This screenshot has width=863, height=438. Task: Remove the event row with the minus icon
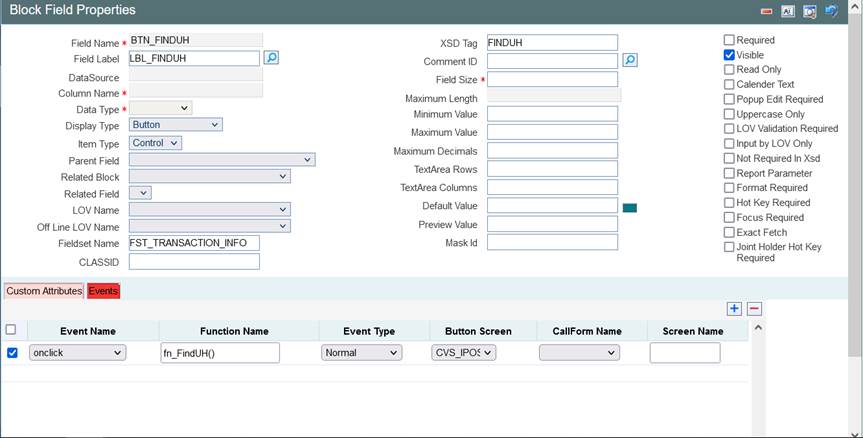(755, 309)
